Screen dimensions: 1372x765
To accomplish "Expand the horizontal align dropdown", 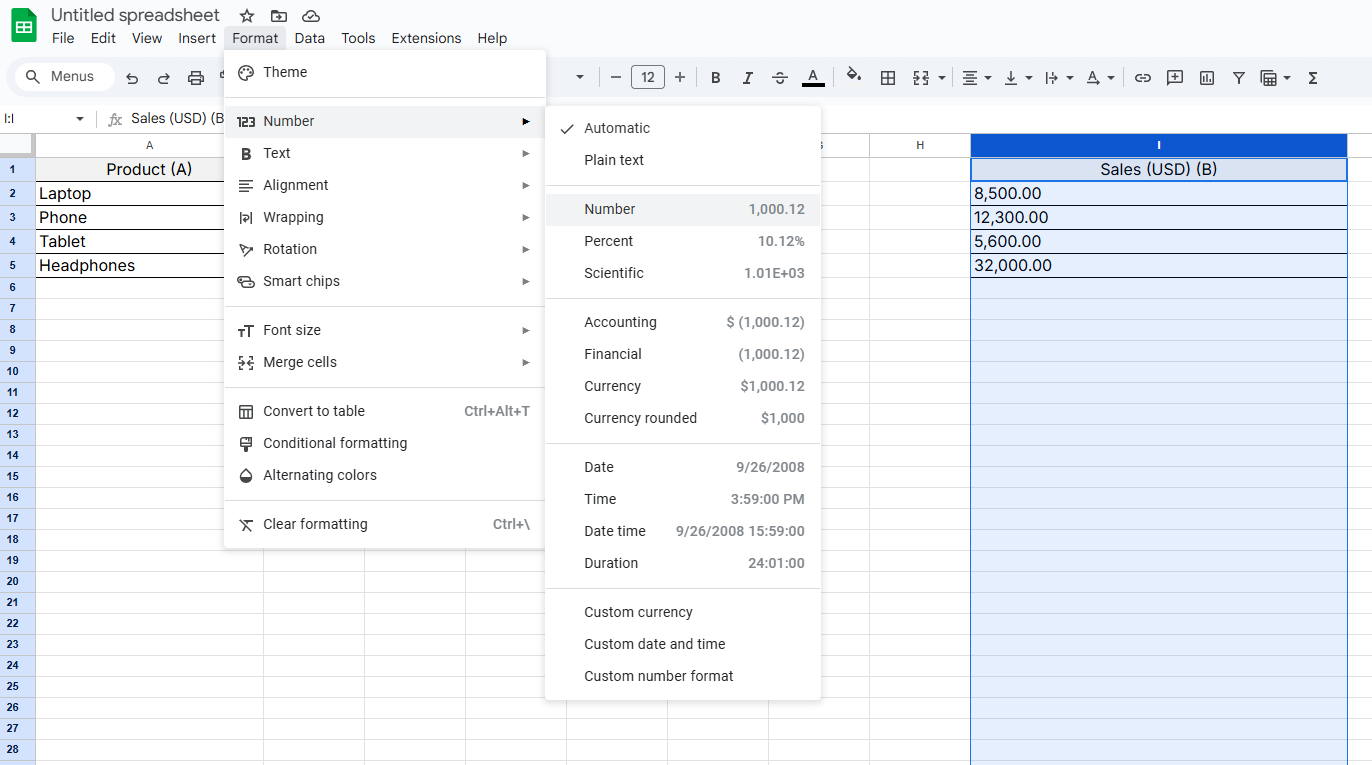I will pos(975,78).
